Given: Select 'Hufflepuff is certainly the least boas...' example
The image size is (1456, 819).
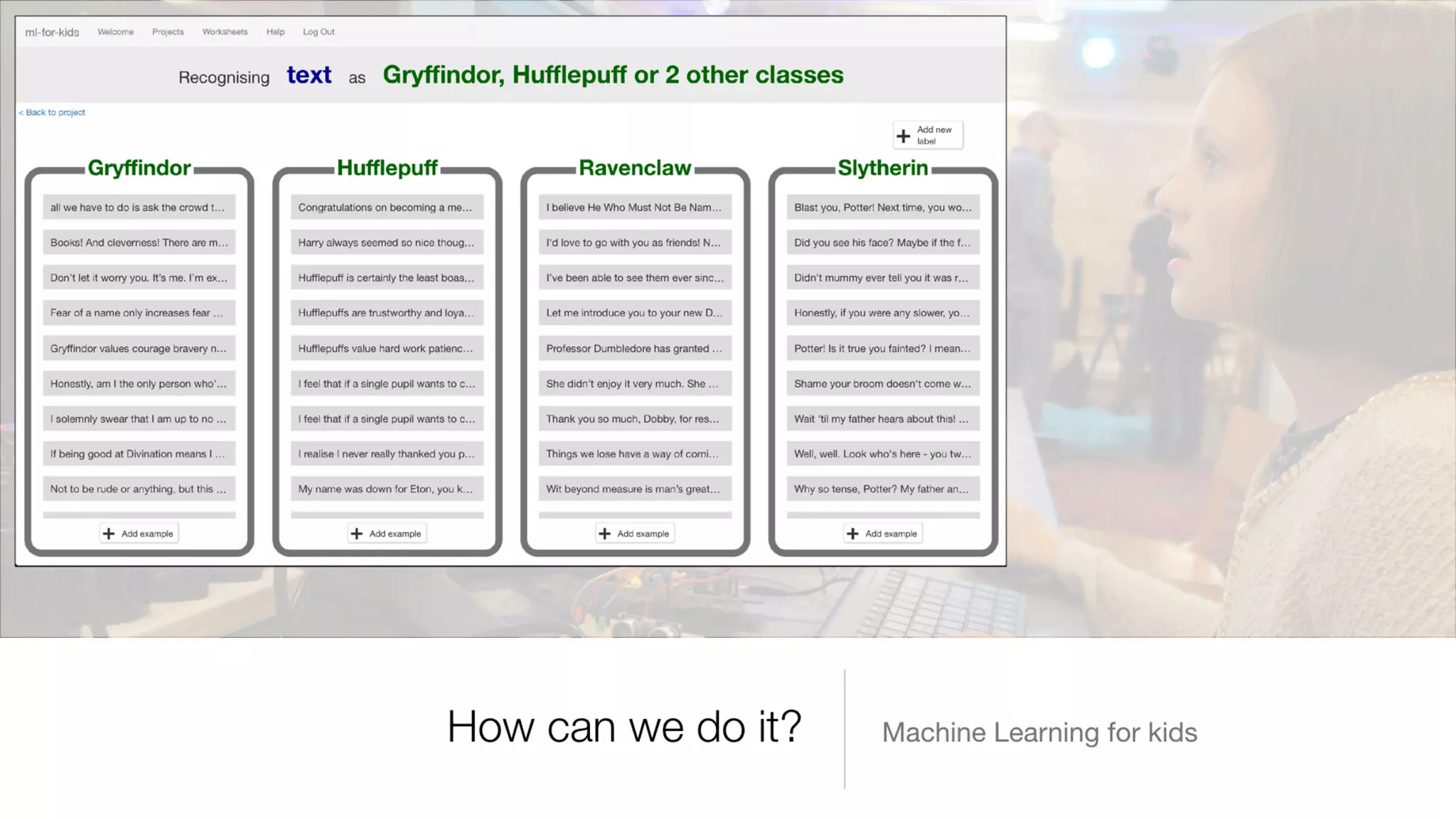Looking at the screenshot, I should coord(387,278).
